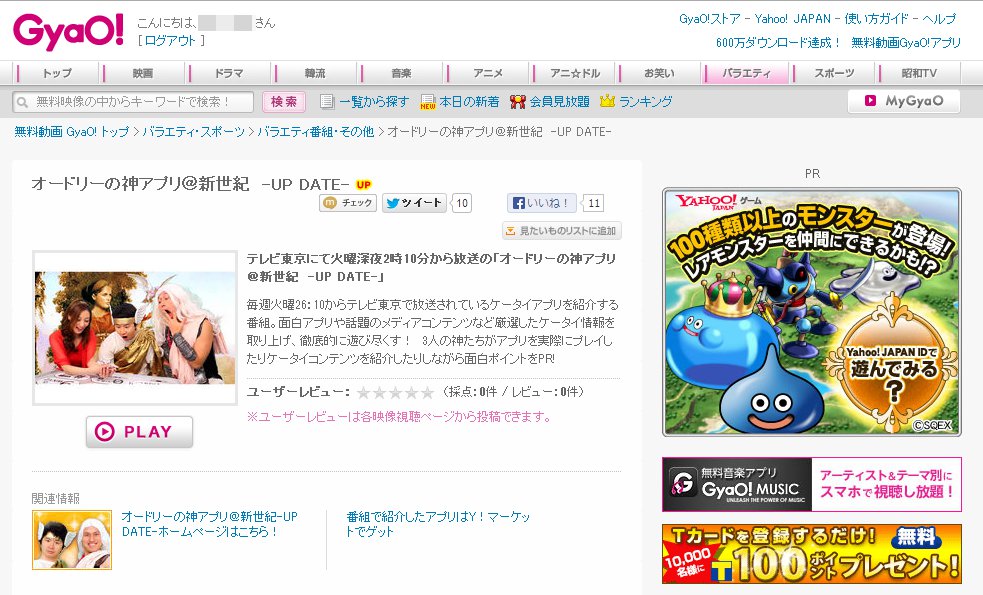Image resolution: width=983 pixels, height=595 pixels.
Task: Open the Yahoo! JAPAN header link
Action: pyautogui.click(x=792, y=19)
